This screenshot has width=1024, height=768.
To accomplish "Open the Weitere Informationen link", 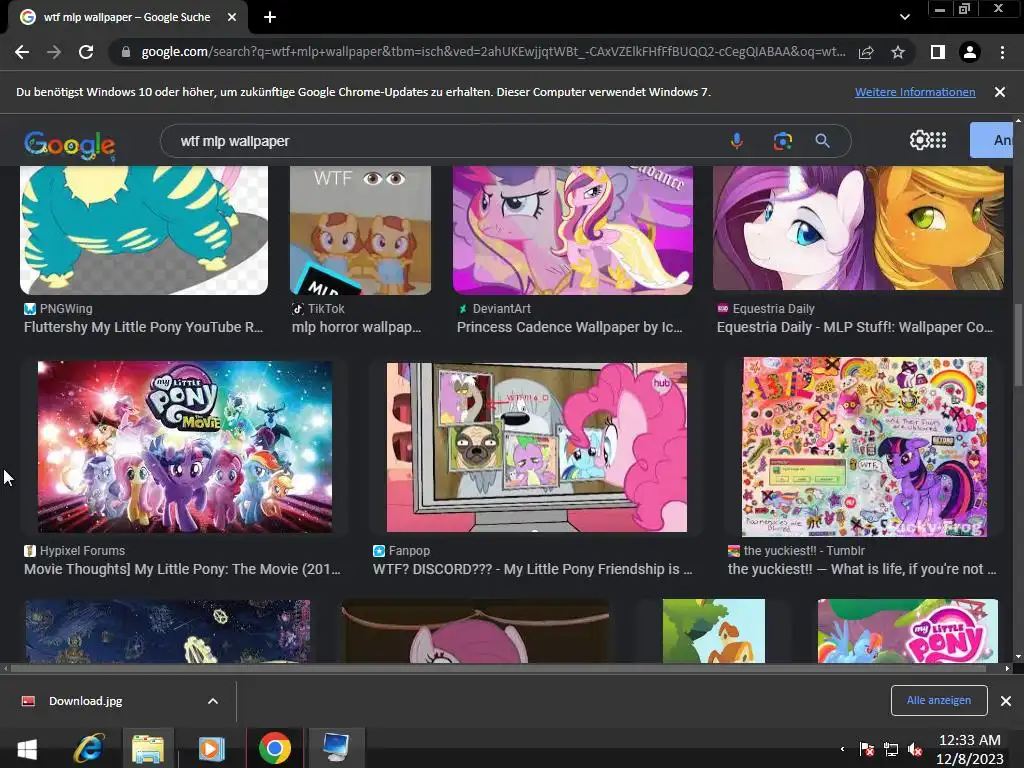I will pos(915,92).
